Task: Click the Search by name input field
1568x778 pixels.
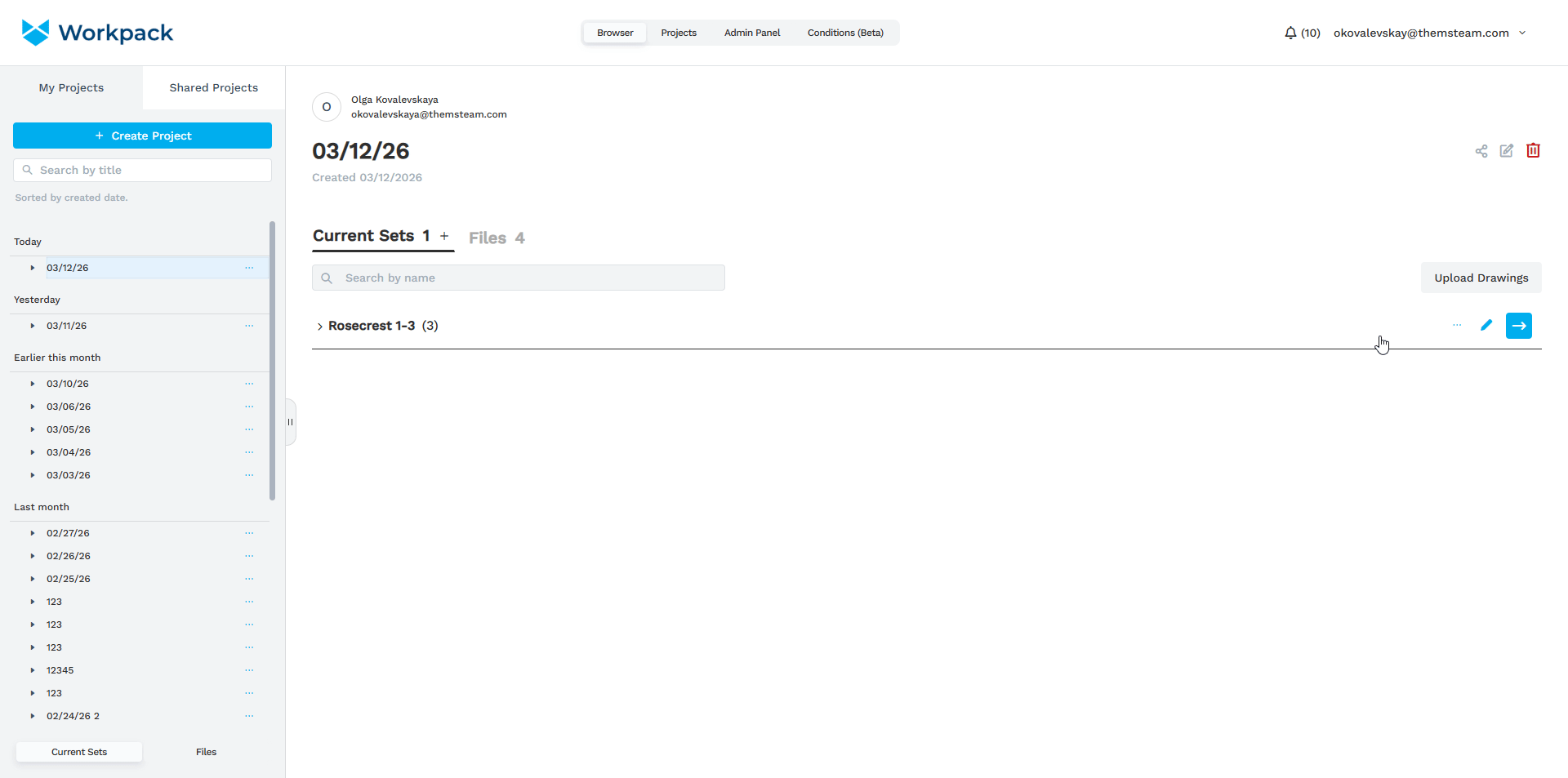Action: coord(518,278)
